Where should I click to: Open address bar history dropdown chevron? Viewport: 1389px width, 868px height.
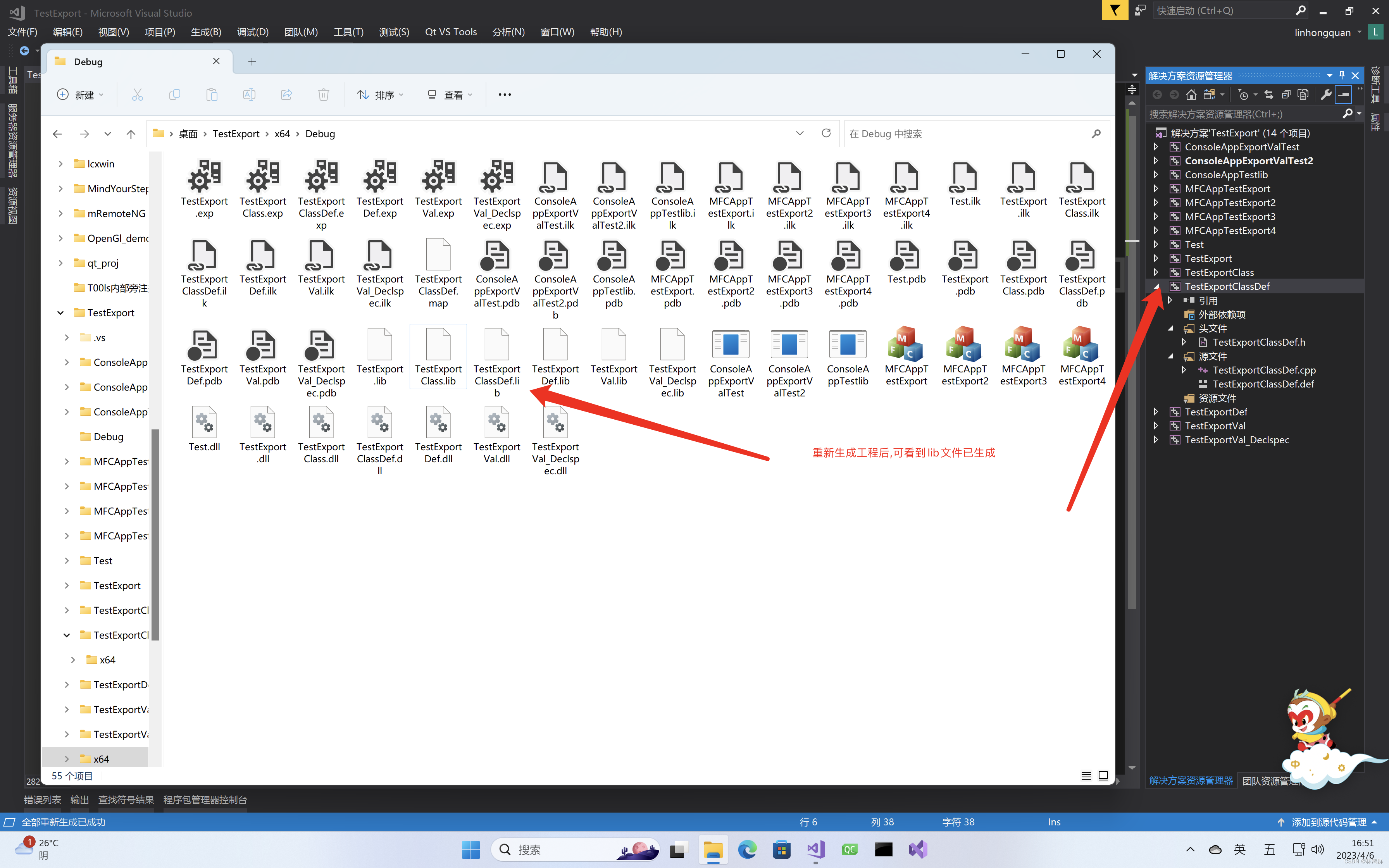[x=800, y=133]
